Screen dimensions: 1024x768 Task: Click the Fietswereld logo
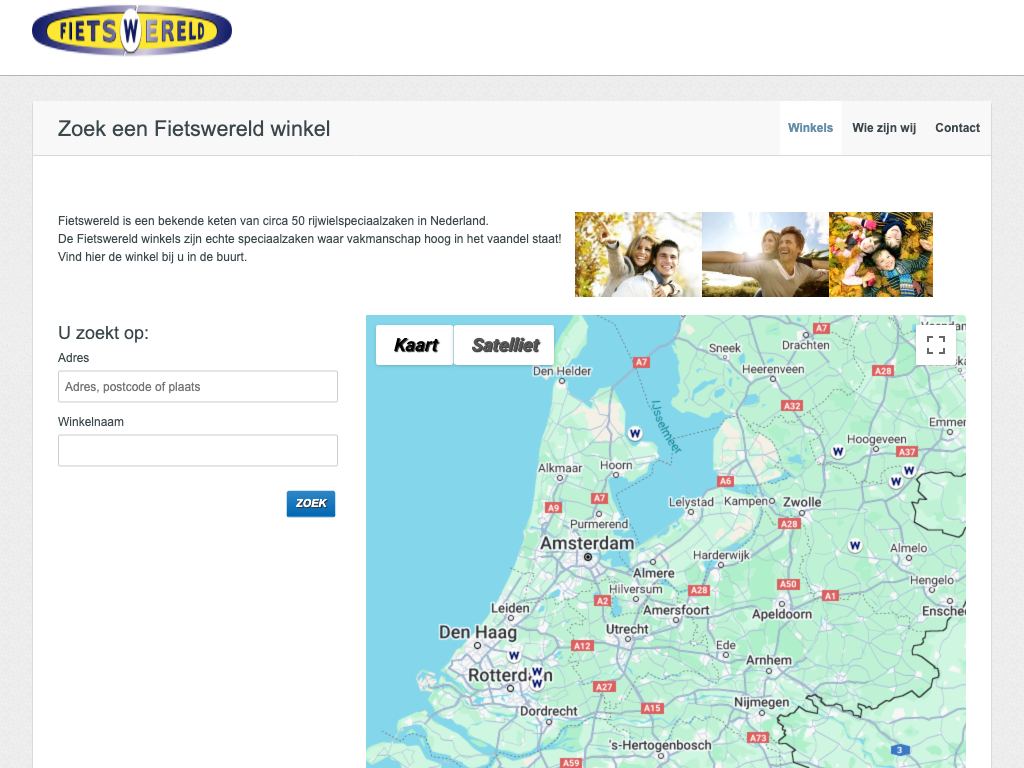click(x=132, y=30)
